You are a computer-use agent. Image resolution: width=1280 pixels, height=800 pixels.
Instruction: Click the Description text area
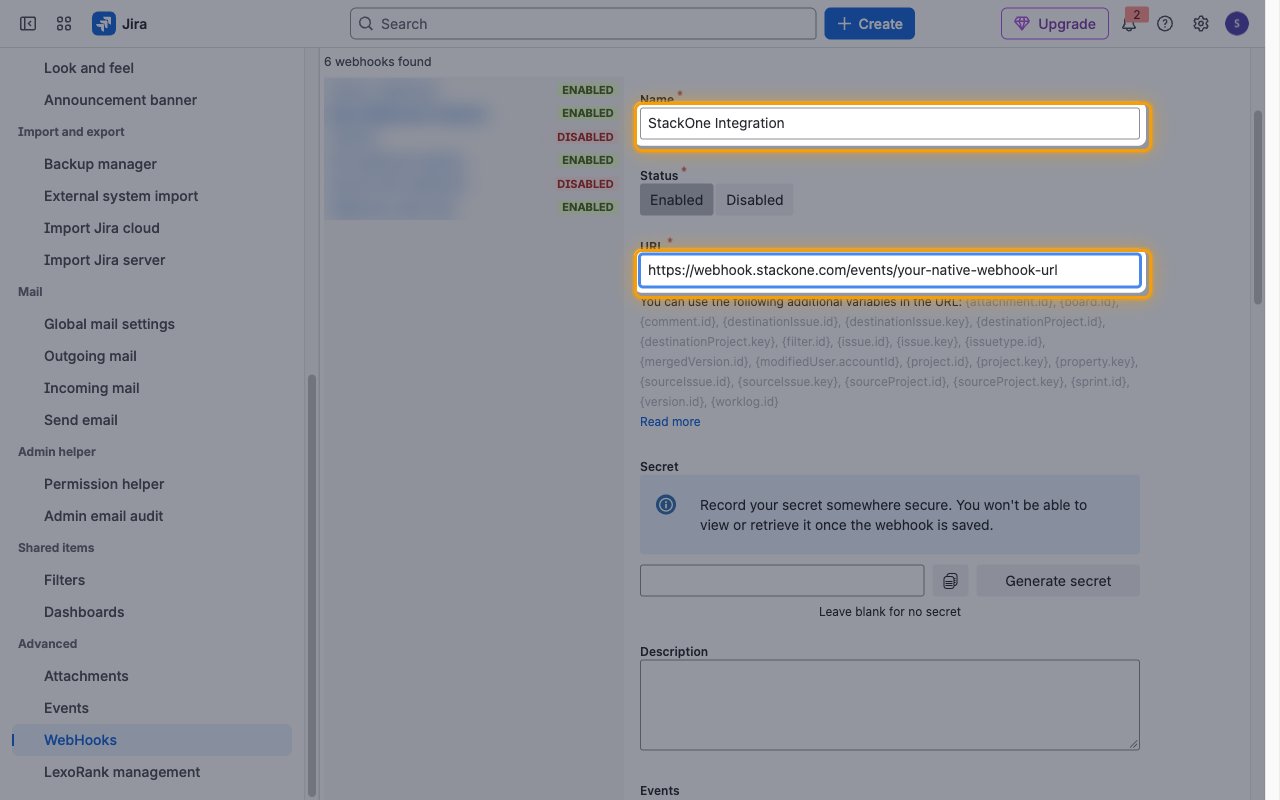pos(890,705)
